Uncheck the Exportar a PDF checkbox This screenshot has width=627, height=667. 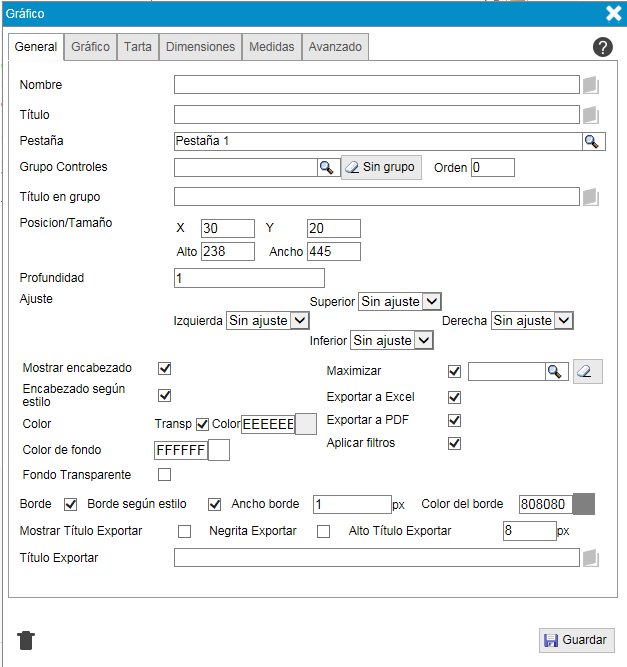(455, 420)
